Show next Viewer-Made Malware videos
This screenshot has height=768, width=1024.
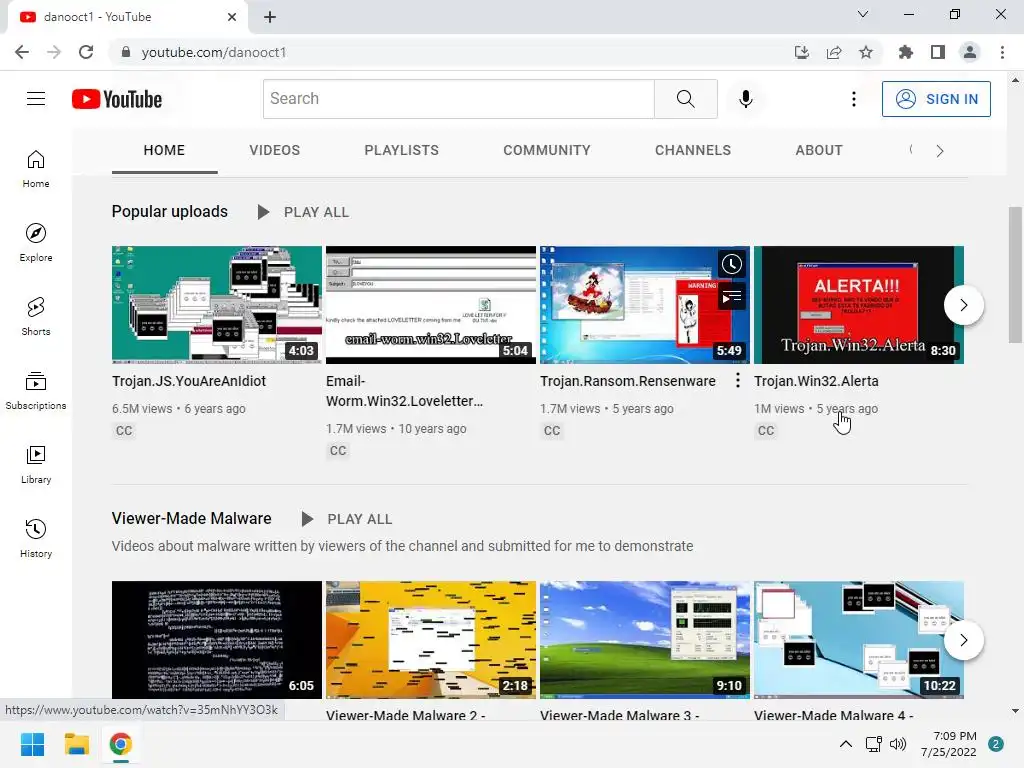coord(964,640)
